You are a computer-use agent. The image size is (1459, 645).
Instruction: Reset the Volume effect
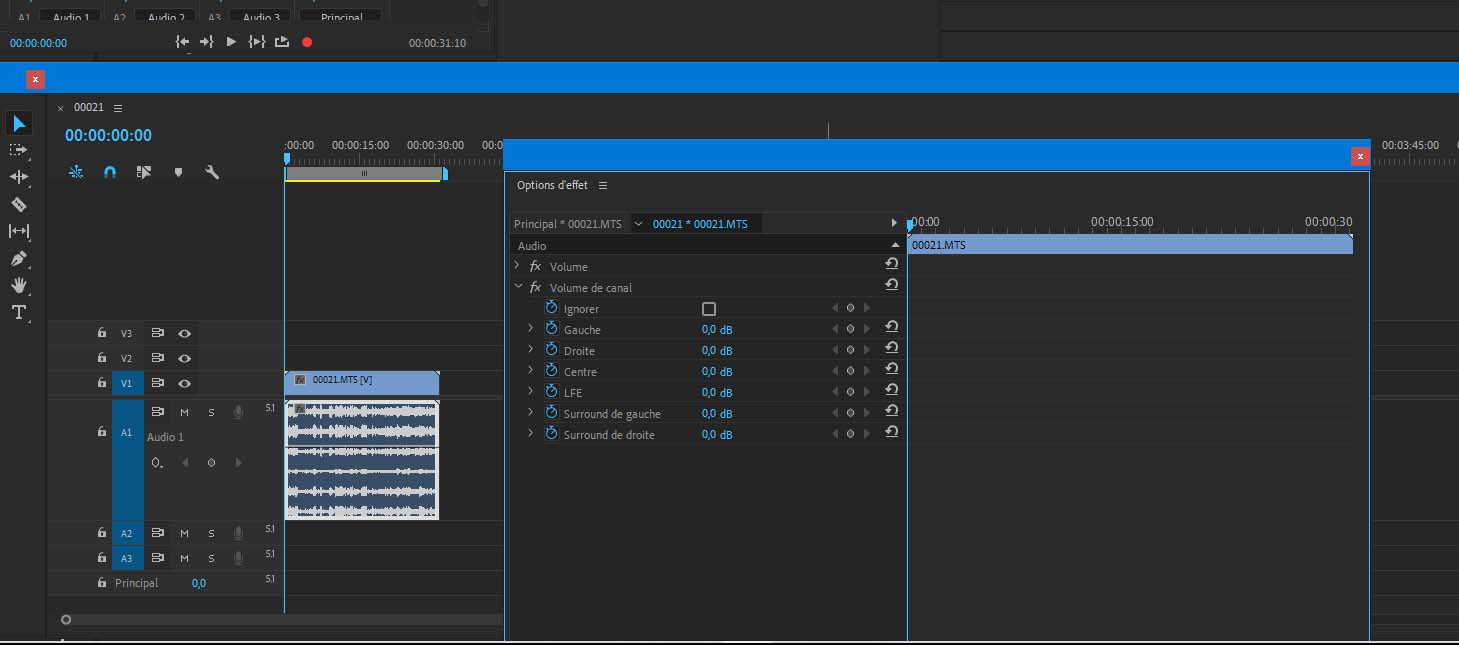891,264
